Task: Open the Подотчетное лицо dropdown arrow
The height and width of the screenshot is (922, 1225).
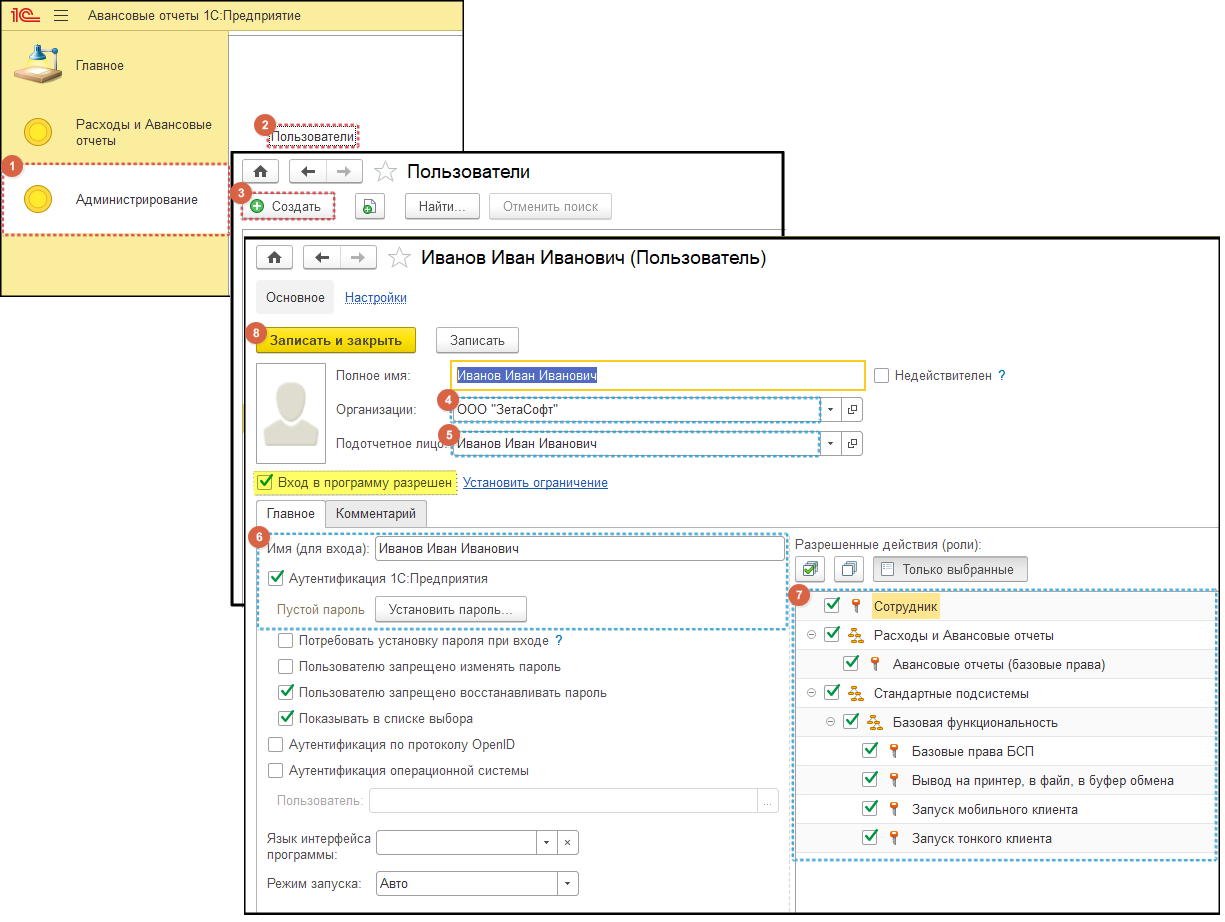Action: click(830, 443)
